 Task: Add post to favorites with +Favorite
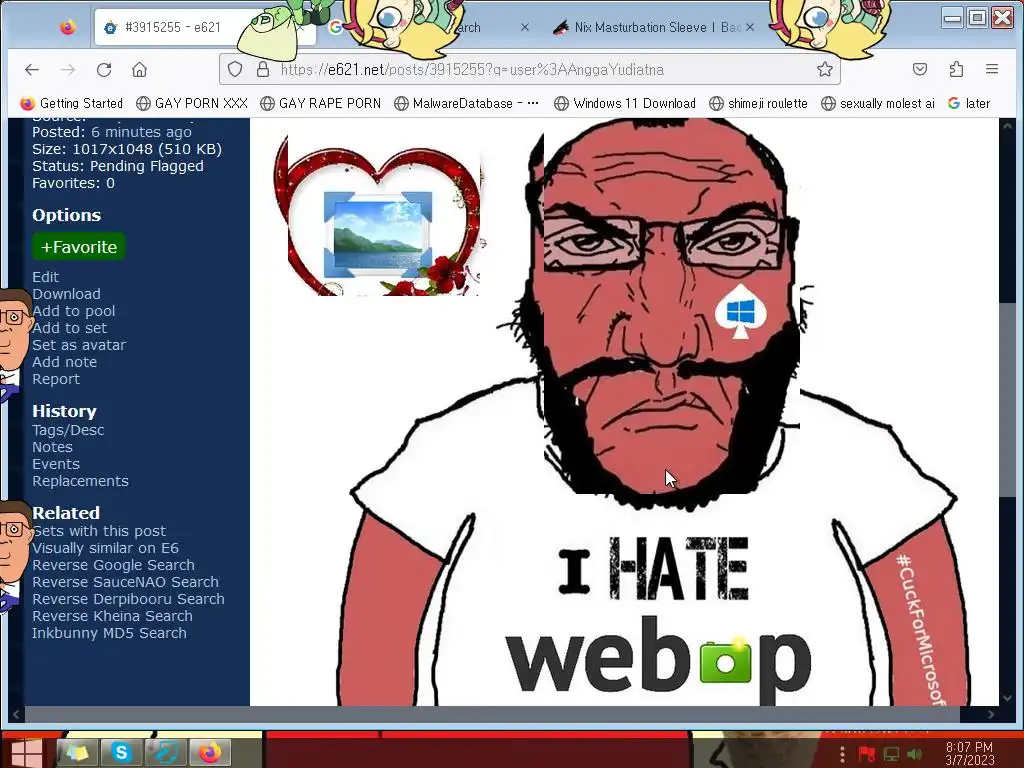click(x=78, y=247)
